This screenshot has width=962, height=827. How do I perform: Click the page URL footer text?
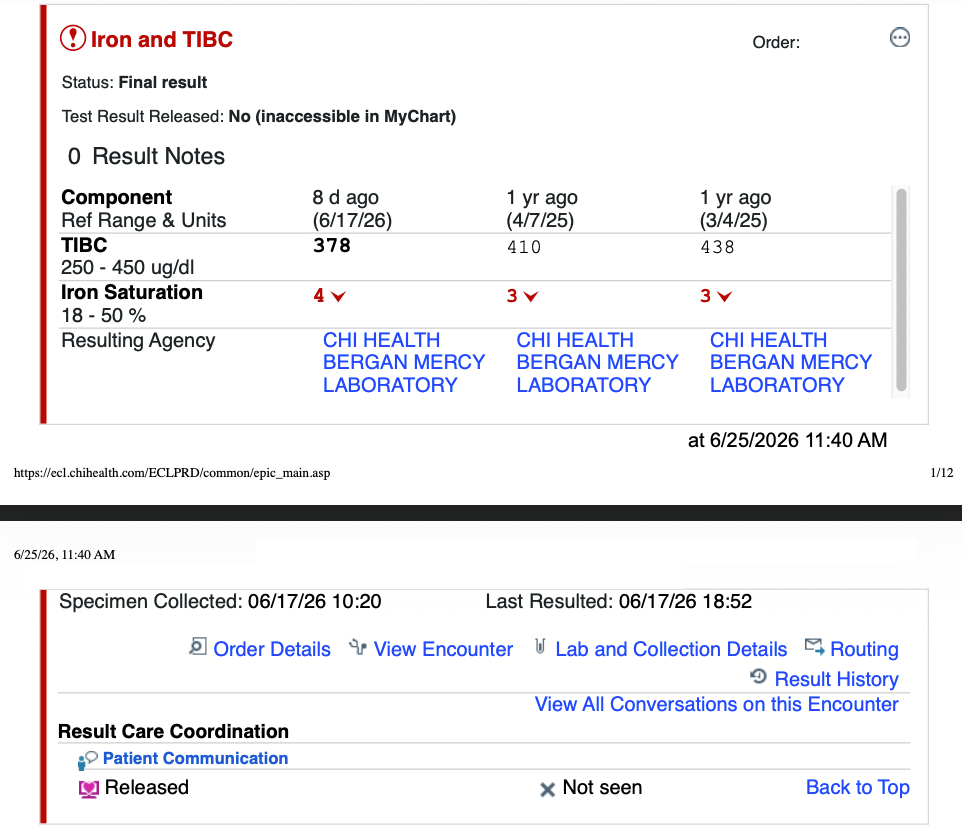(172, 473)
